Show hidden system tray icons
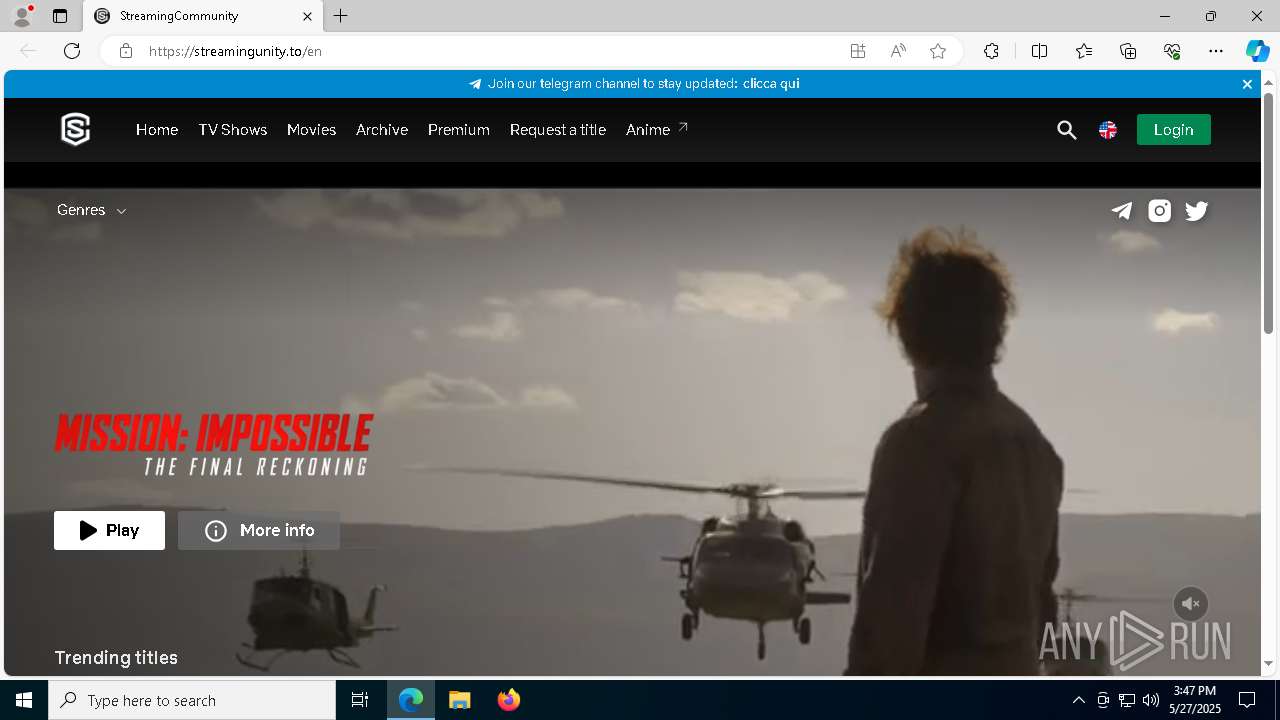Image resolution: width=1280 pixels, height=720 pixels. tap(1078, 700)
